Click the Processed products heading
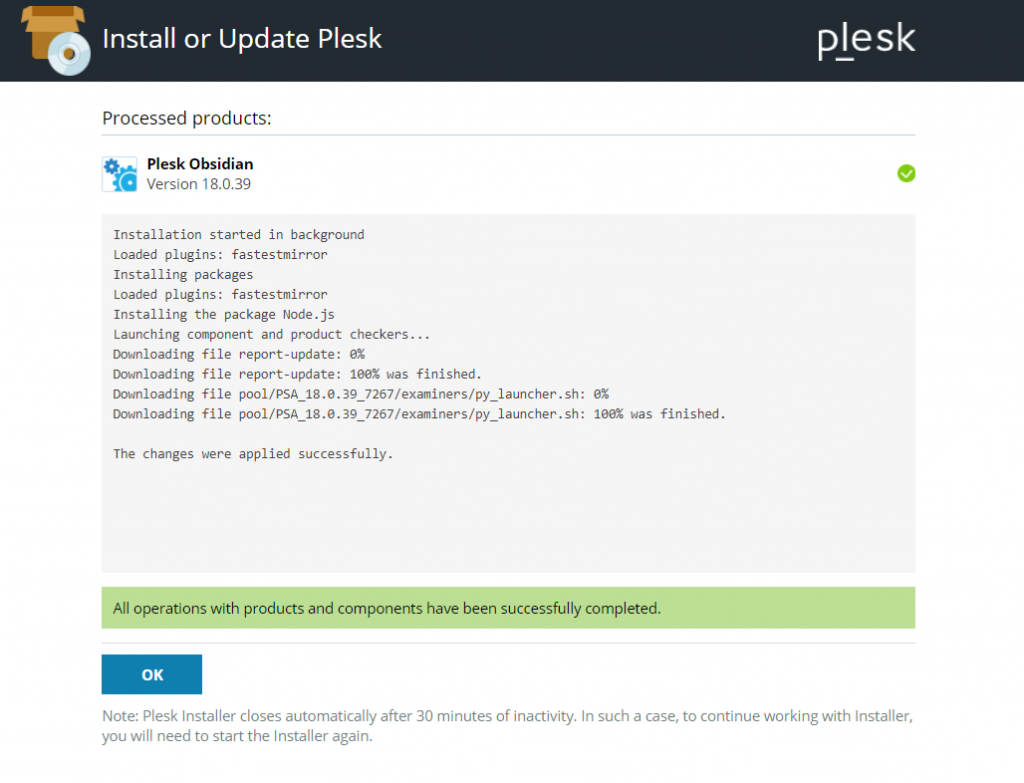Viewport: 1024px width, 783px height. pos(187,118)
